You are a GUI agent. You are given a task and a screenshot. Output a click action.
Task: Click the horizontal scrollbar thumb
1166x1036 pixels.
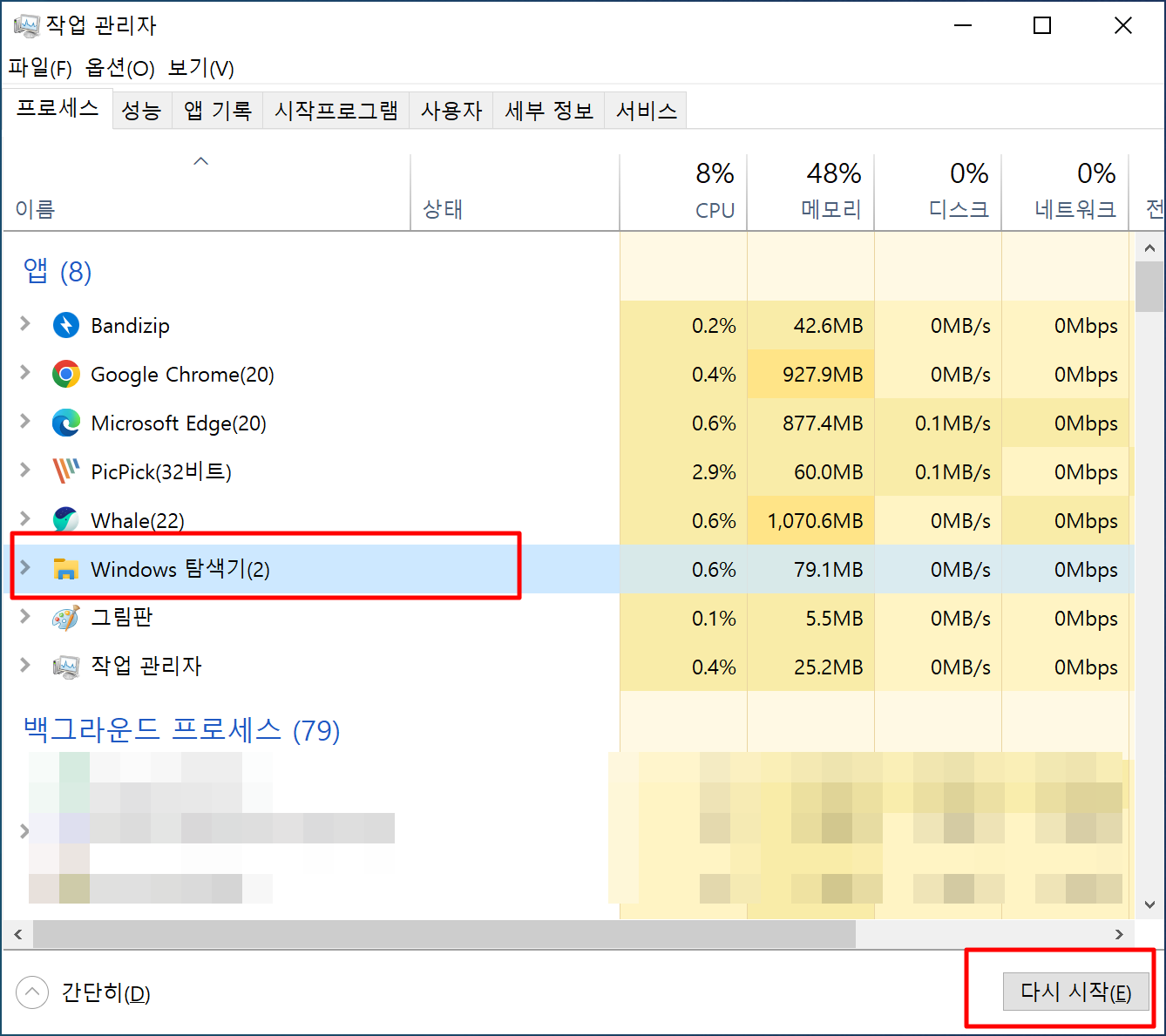(444, 934)
